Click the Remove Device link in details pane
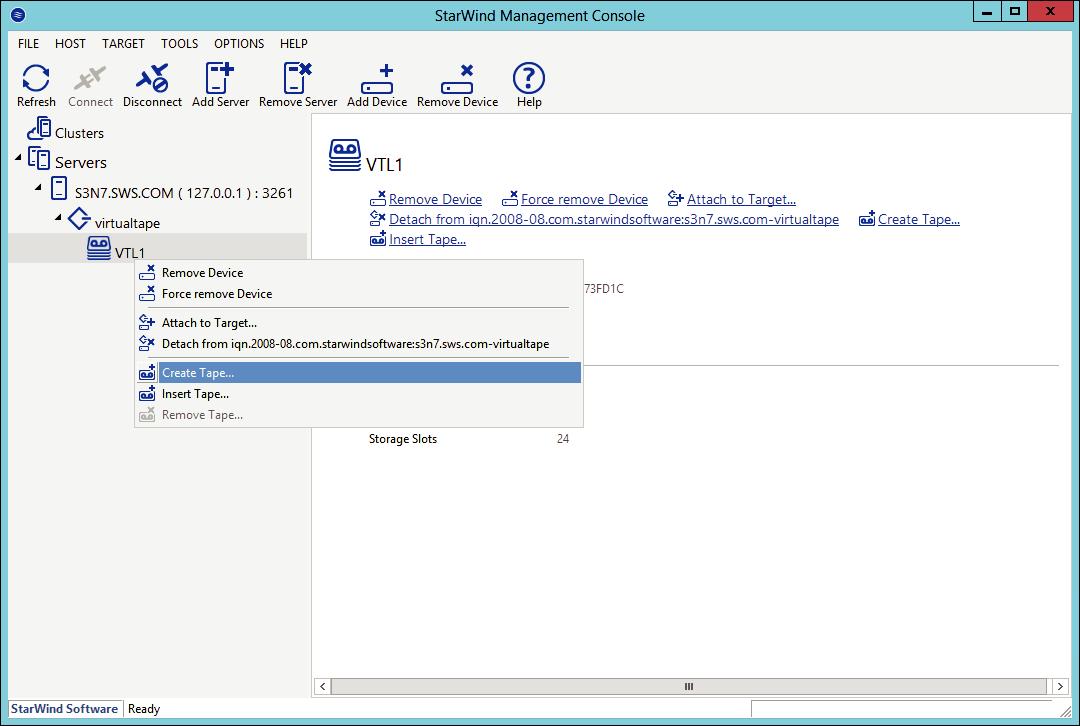The image size is (1080, 726). [435, 199]
